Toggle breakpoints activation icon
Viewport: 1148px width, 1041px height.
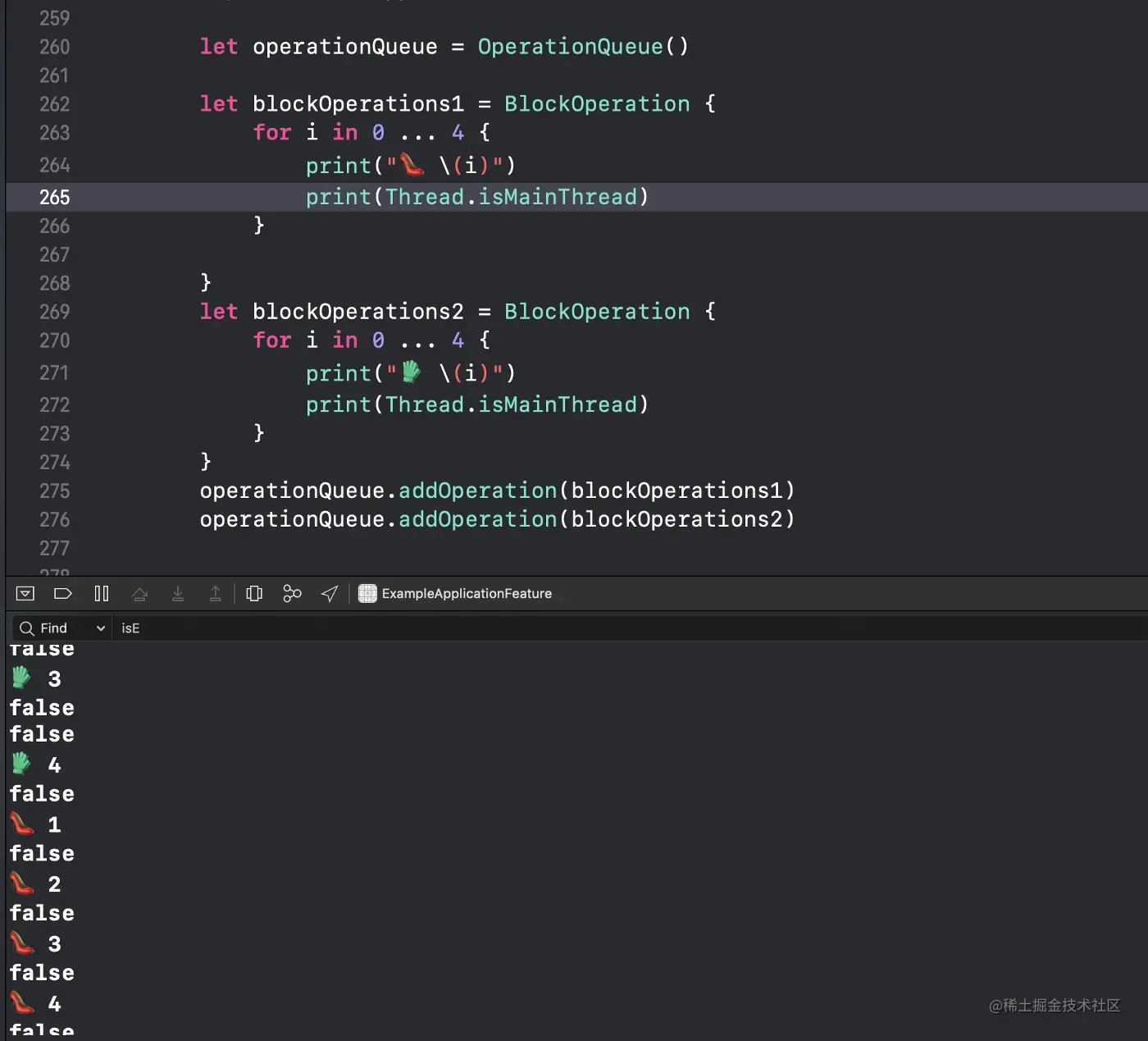click(63, 593)
